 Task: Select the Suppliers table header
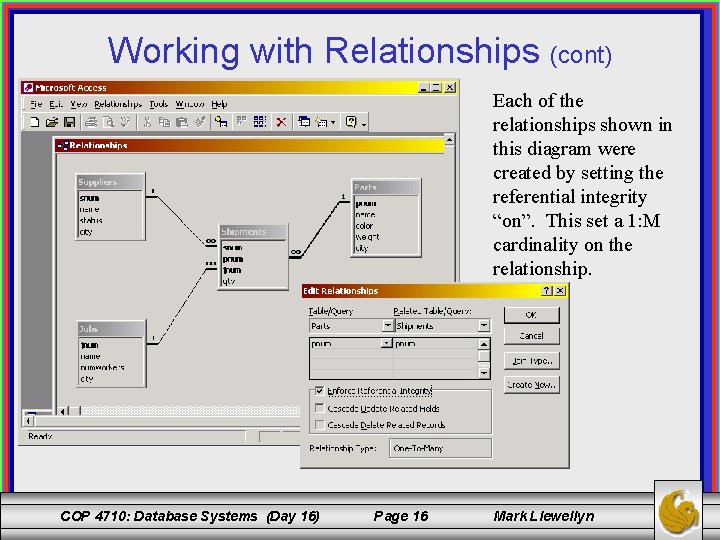[110, 182]
